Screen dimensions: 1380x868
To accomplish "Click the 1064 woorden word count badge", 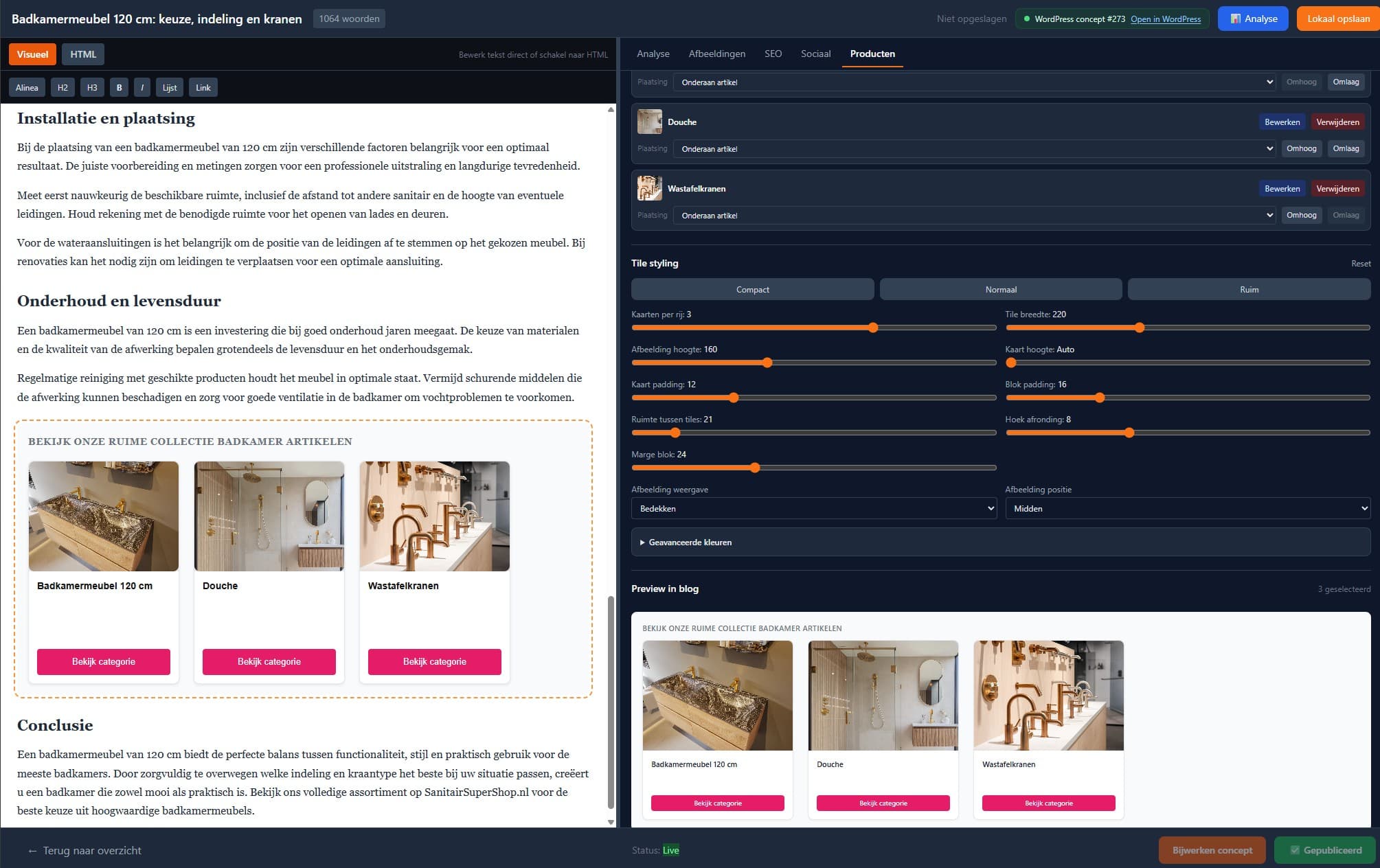I will 349,19.
